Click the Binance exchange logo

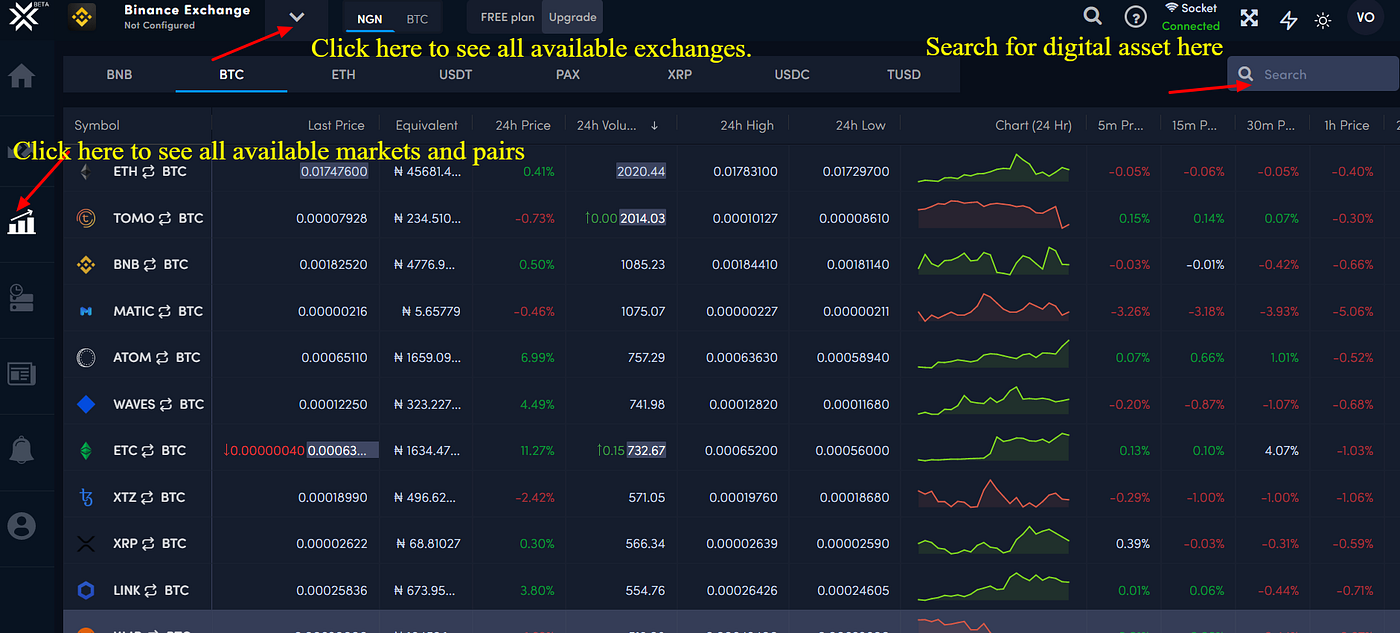tap(83, 17)
